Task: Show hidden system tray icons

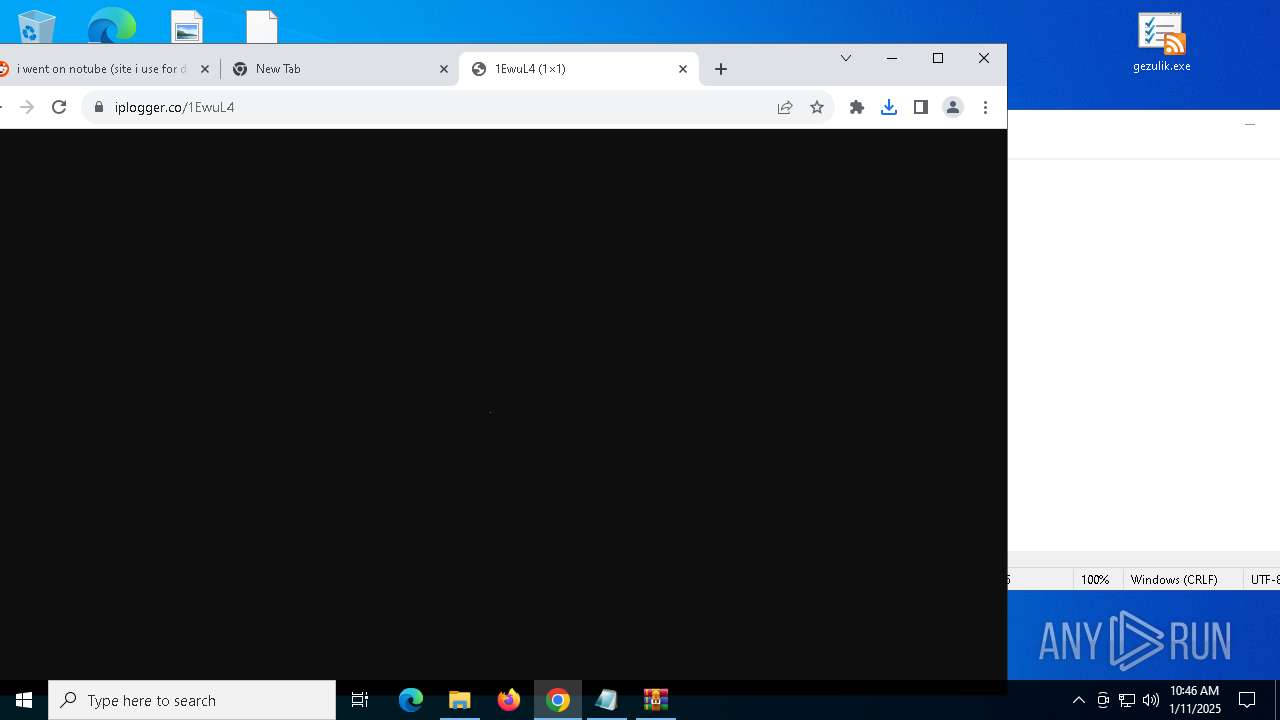Action: [1078, 700]
